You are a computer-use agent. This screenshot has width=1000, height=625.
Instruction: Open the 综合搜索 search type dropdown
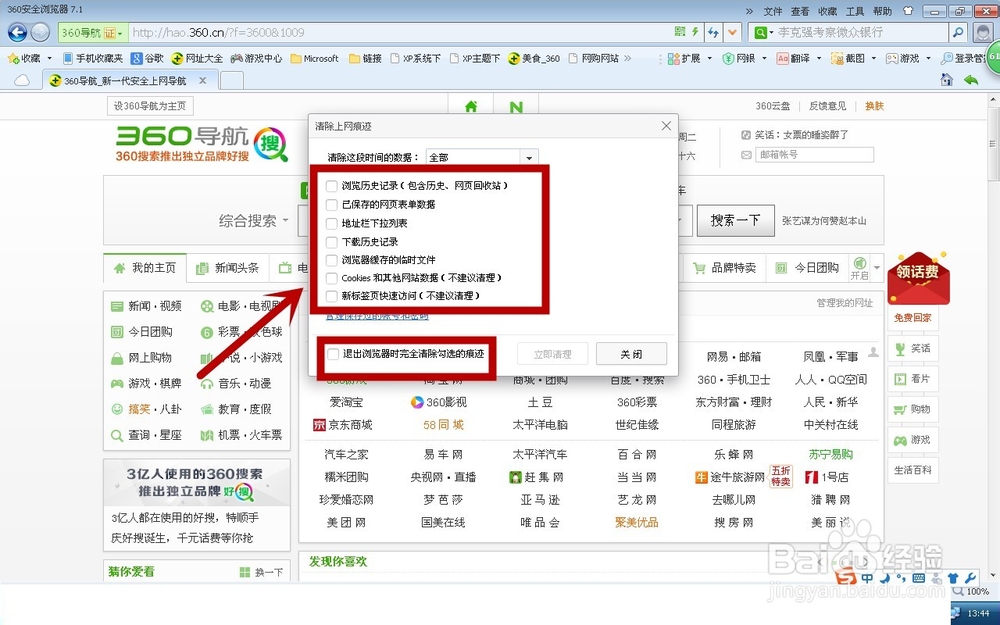[x=253, y=221]
